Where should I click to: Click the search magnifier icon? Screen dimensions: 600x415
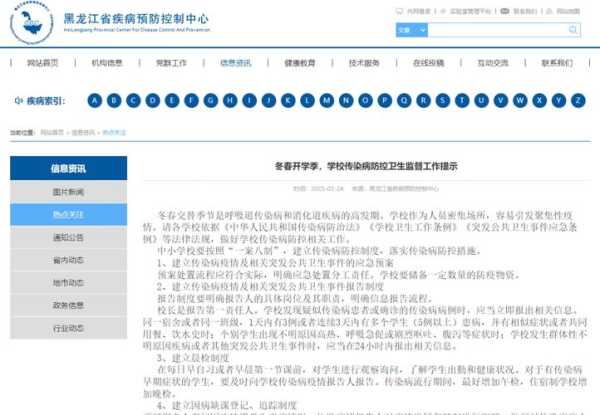[x=573, y=30]
